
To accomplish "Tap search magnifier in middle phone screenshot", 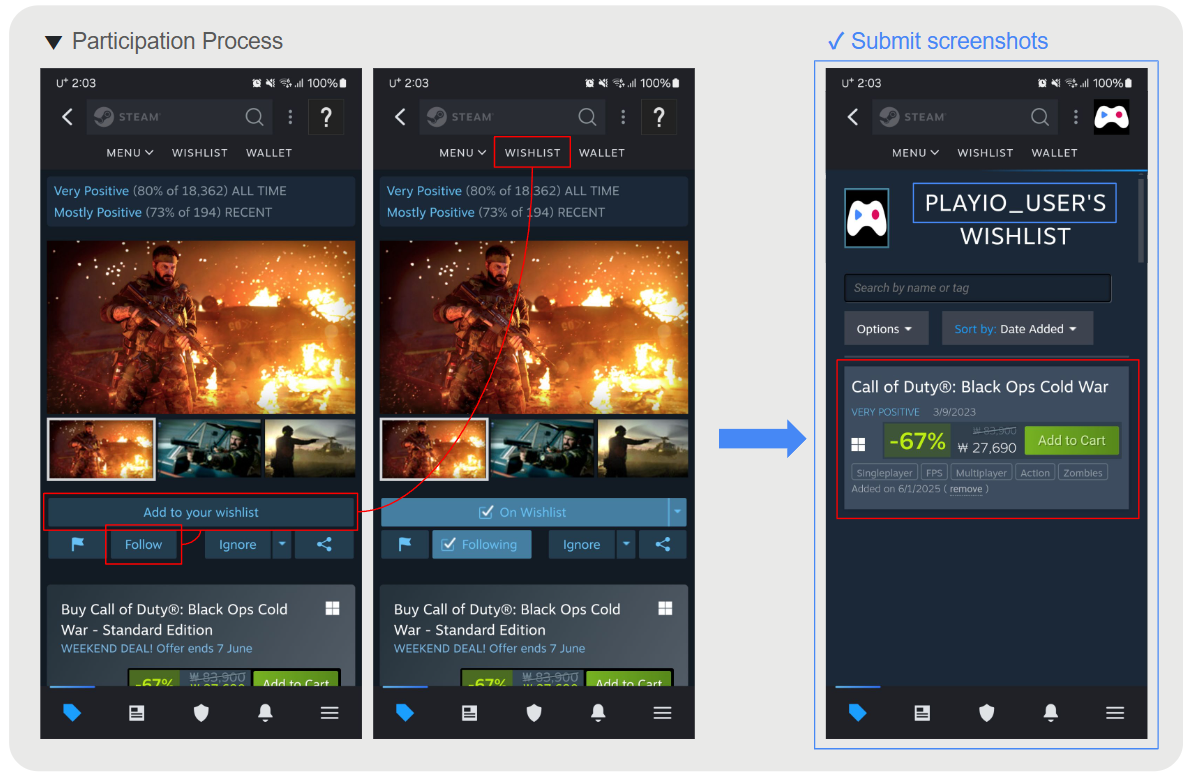I will pyautogui.click(x=587, y=117).
